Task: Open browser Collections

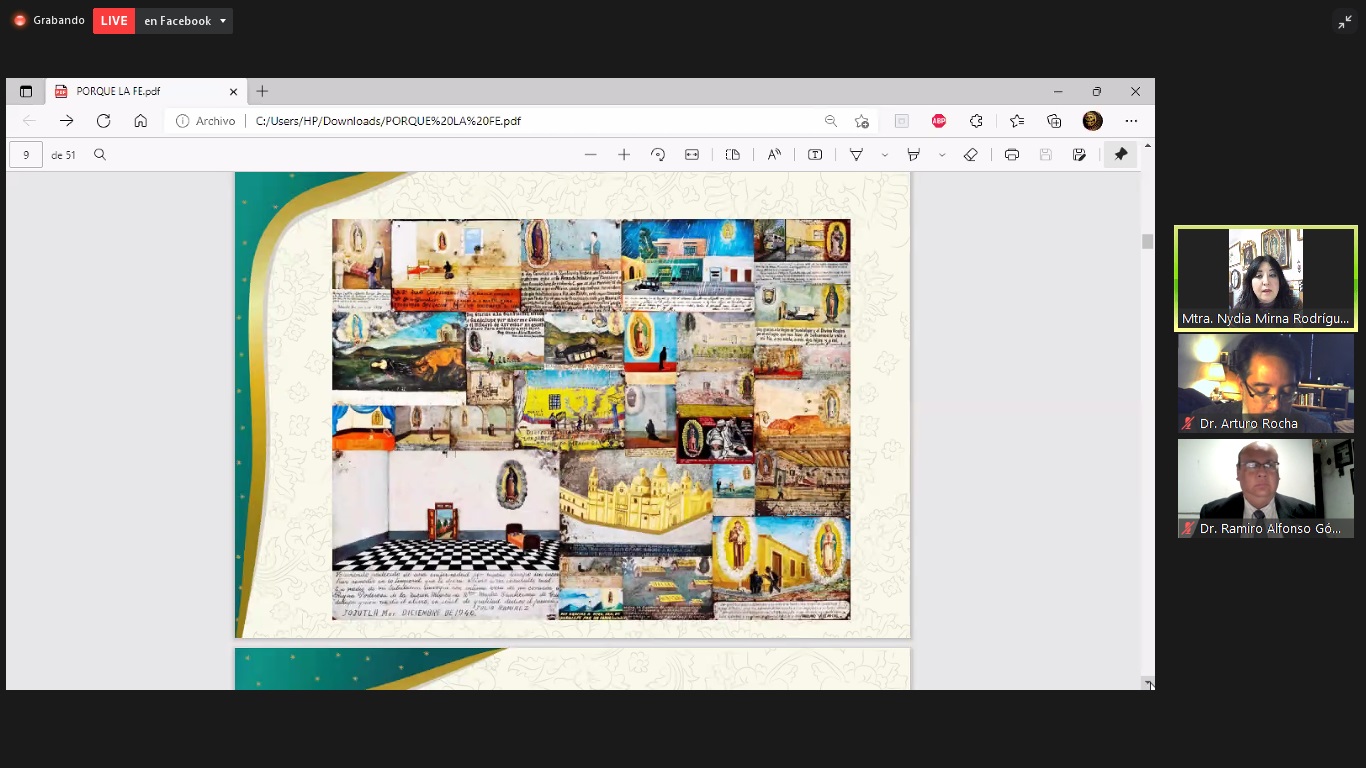Action: pyautogui.click(x=1054, y=121)
